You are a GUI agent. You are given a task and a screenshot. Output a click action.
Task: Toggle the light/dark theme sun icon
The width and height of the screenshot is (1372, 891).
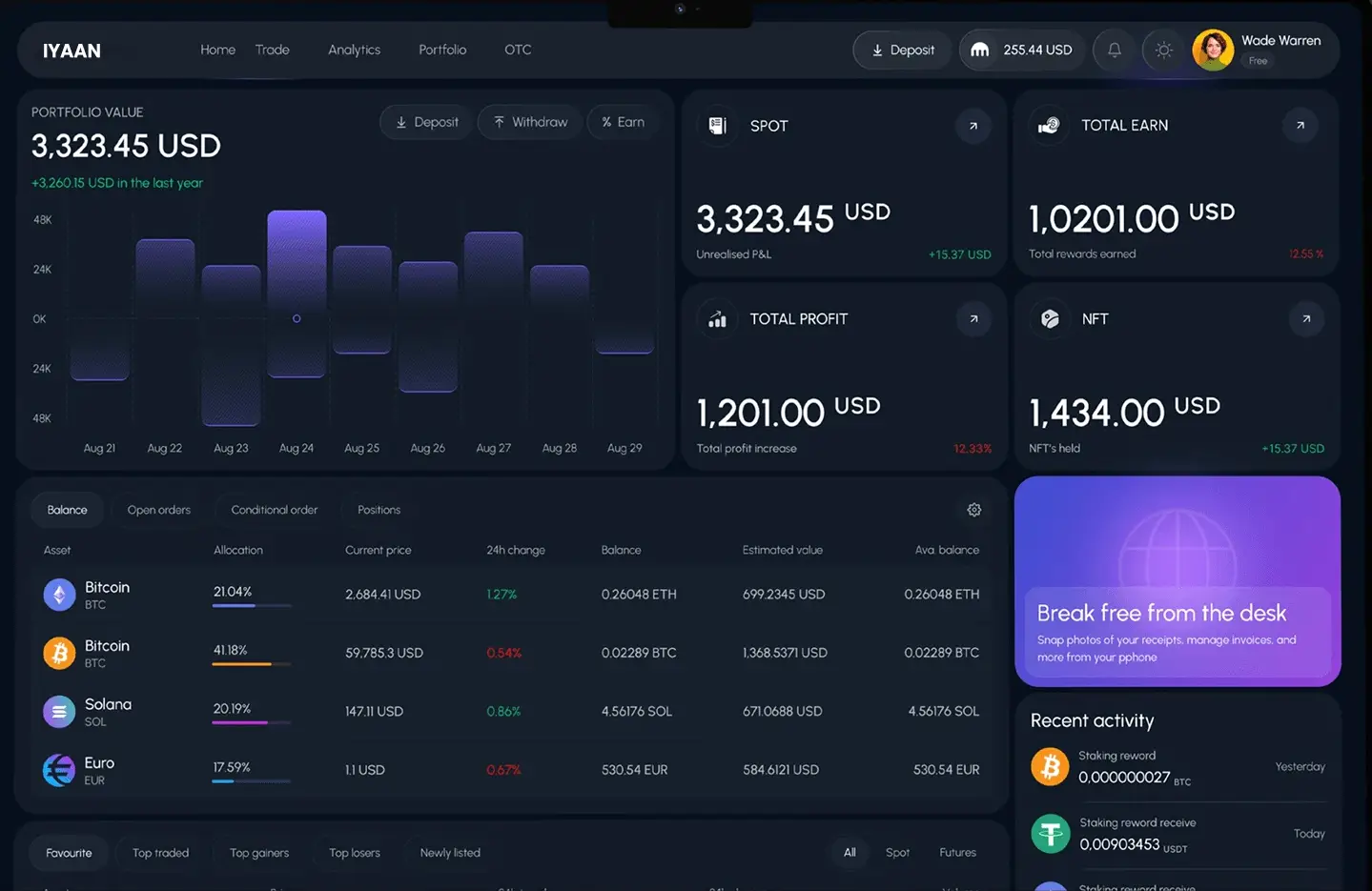click(x=1163, y=50)
